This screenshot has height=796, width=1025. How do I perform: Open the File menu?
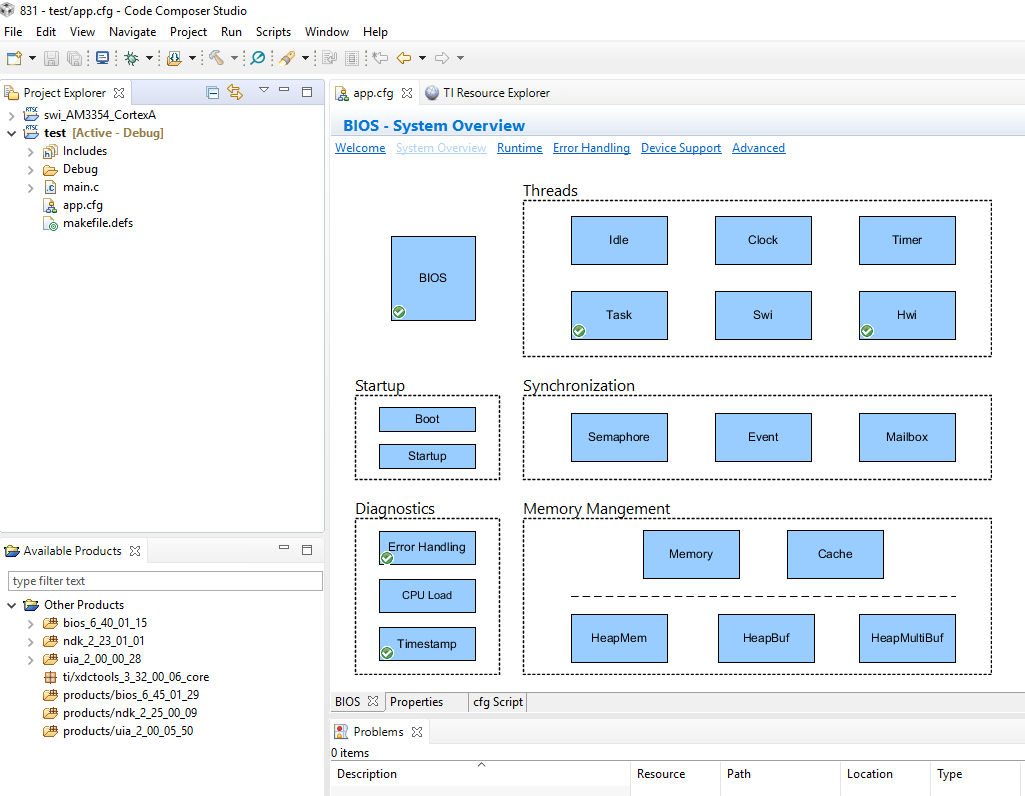[13, 32]
